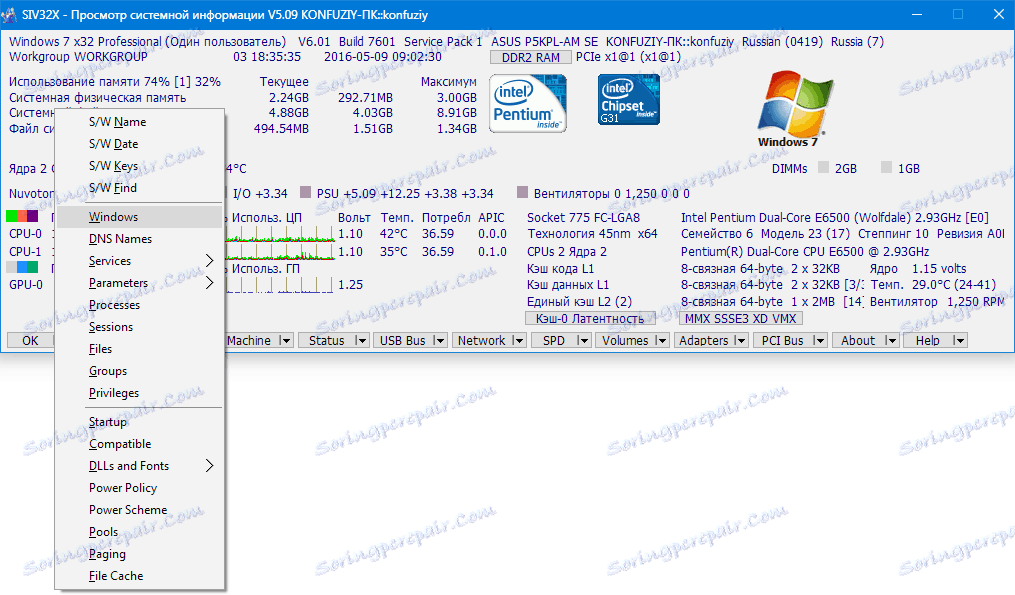This screenshot has height=595, width=1015.
Task: Click the Network button label
Action: click(482, 341)
